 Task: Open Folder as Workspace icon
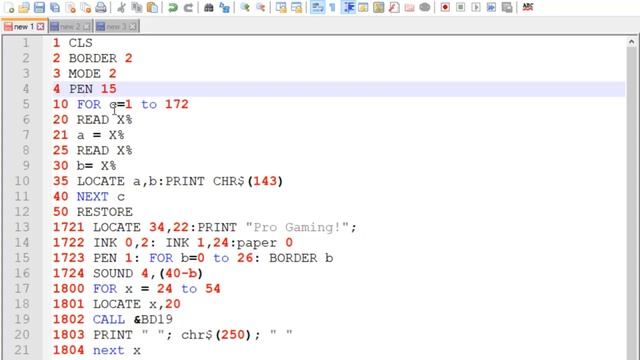pyautogui.click(x=409, y=7)
